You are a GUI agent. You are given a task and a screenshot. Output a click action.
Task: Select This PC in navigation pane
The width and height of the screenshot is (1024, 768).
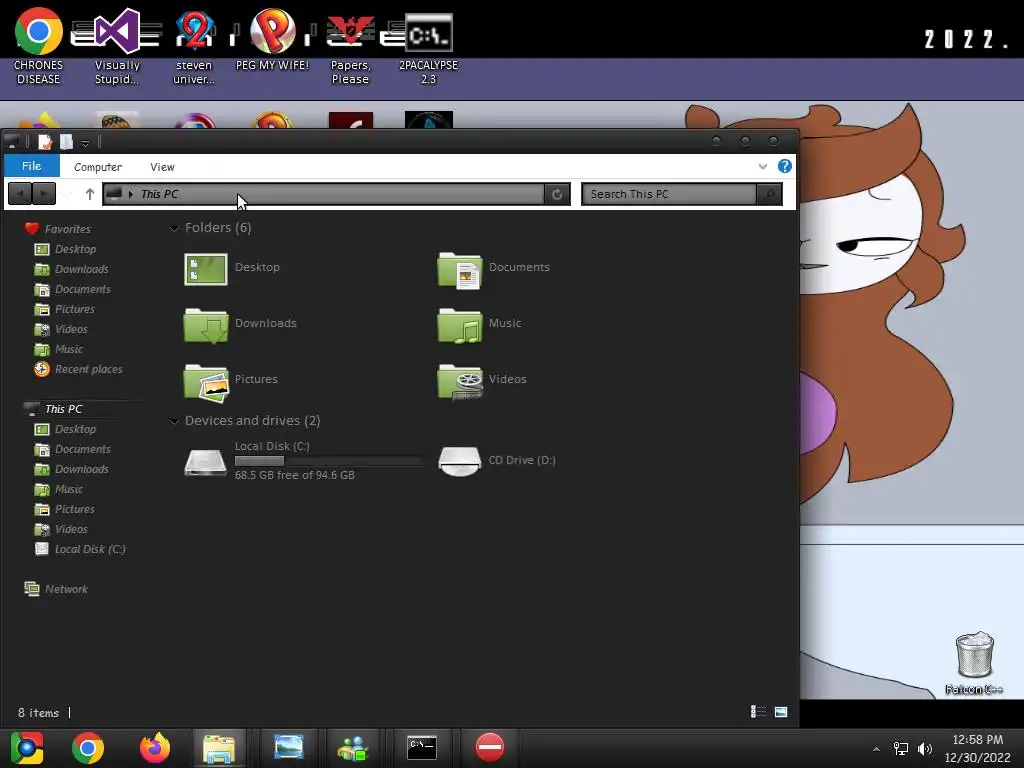[x=63, y=409]
